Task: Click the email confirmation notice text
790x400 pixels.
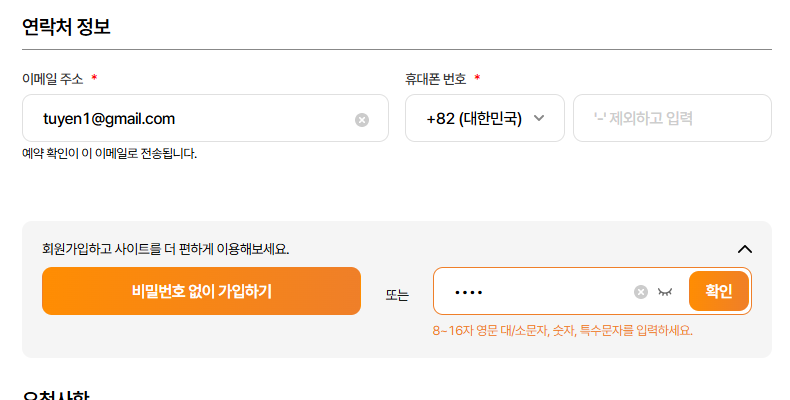Action: (x=110, y=154)
